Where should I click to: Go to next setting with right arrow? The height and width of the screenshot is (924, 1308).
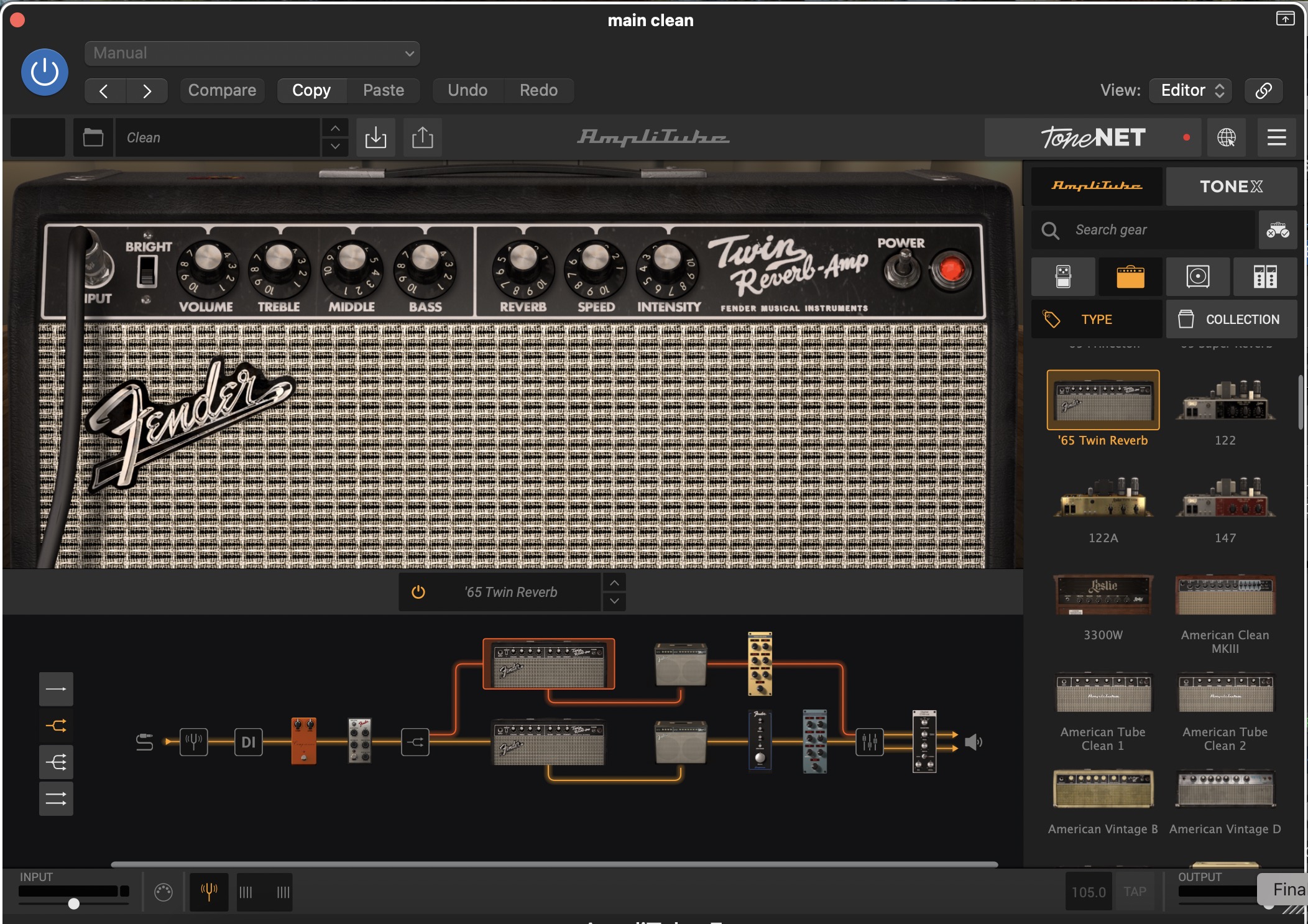(x=147, y=91)
